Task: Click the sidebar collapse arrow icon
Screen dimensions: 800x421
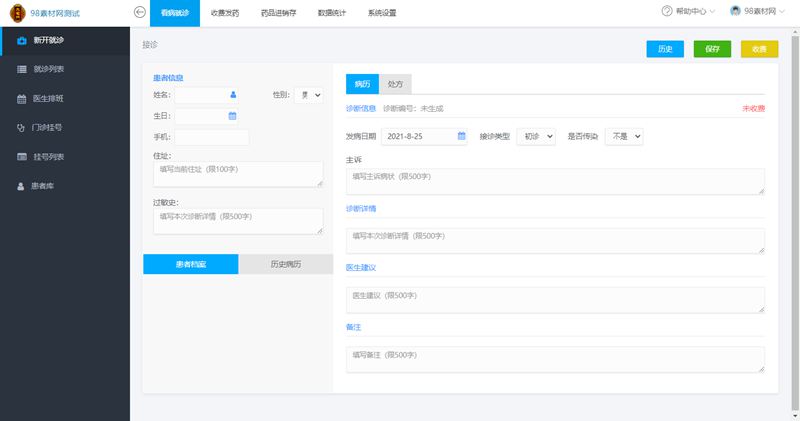Action: 140,11
